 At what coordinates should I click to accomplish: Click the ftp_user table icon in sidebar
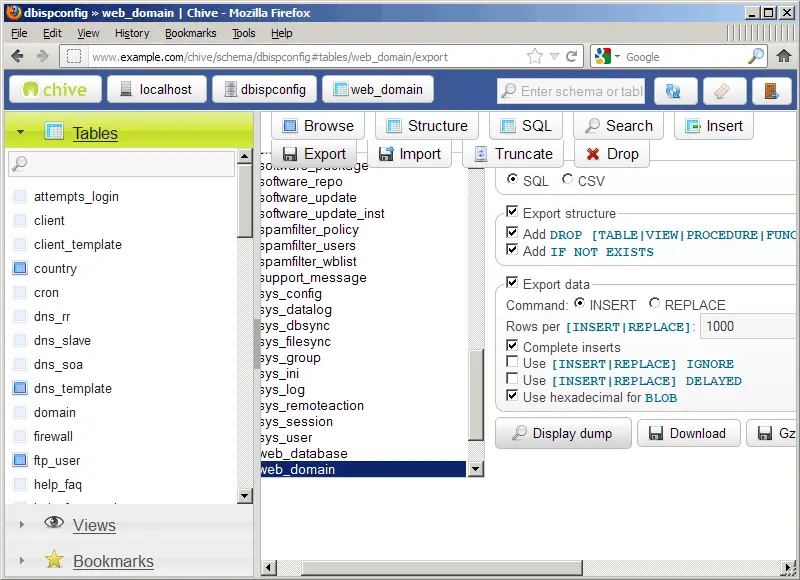tap(20, 460)
